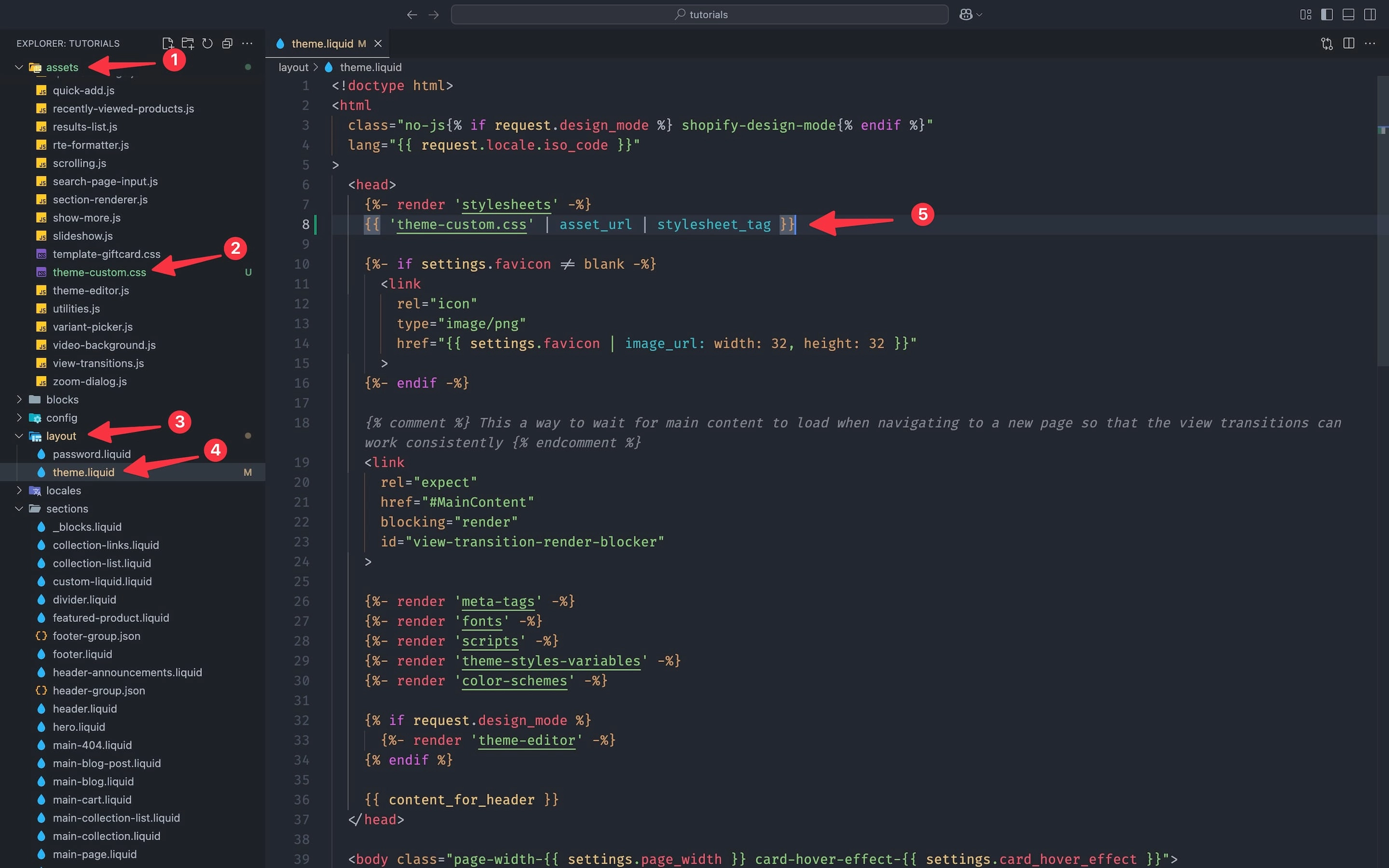Image resolution: width=1389 pixels, height=868 pixels.
Task: Open main-cart.liquid section file
Action: coord(92,800)
